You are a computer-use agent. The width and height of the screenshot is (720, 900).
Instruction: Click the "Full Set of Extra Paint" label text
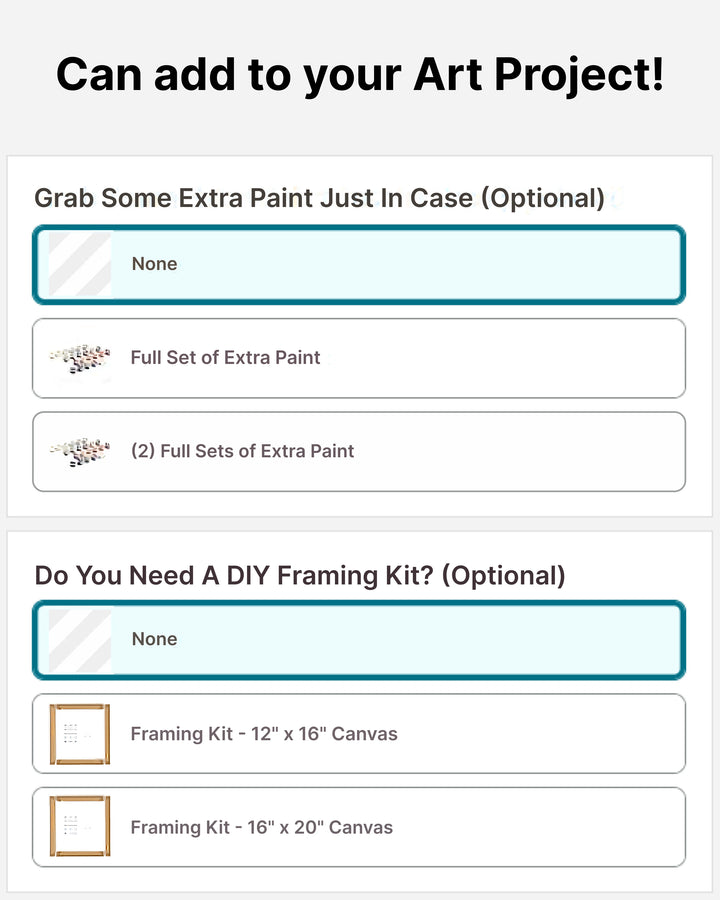pyautogui.click(x=225, y=358)
